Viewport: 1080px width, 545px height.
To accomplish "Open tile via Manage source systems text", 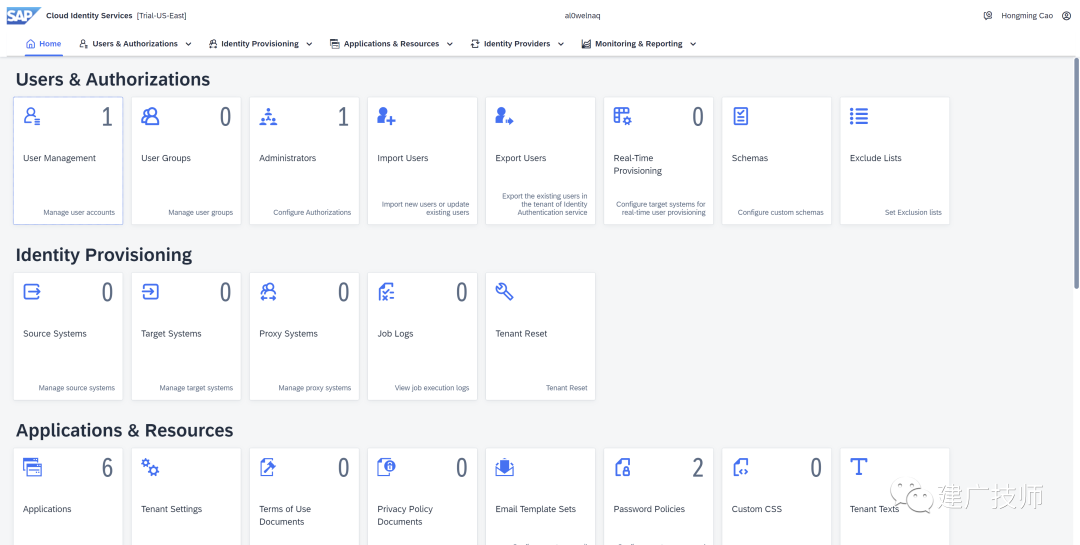I will click(76, 388).
